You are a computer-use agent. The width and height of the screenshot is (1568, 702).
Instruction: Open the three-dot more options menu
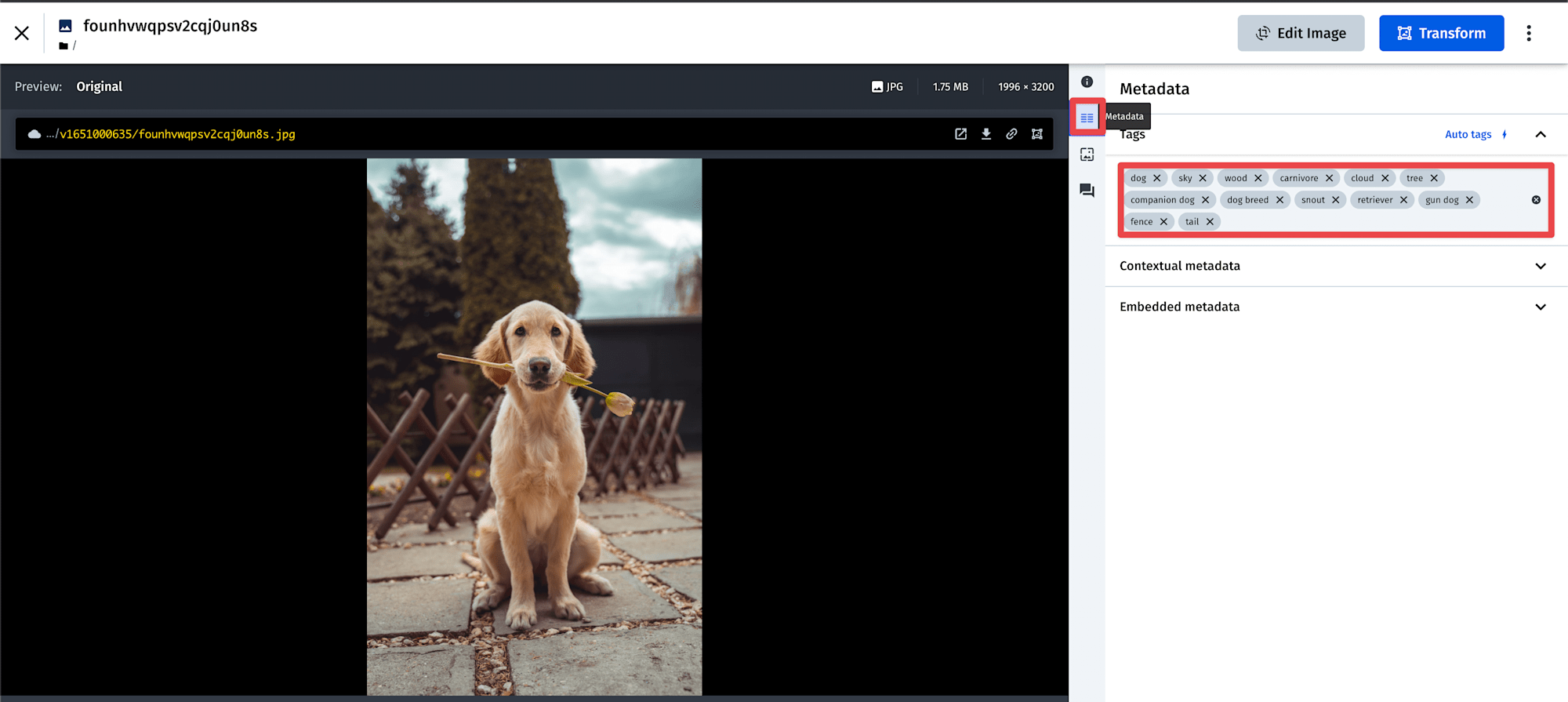coord(1529,33)
